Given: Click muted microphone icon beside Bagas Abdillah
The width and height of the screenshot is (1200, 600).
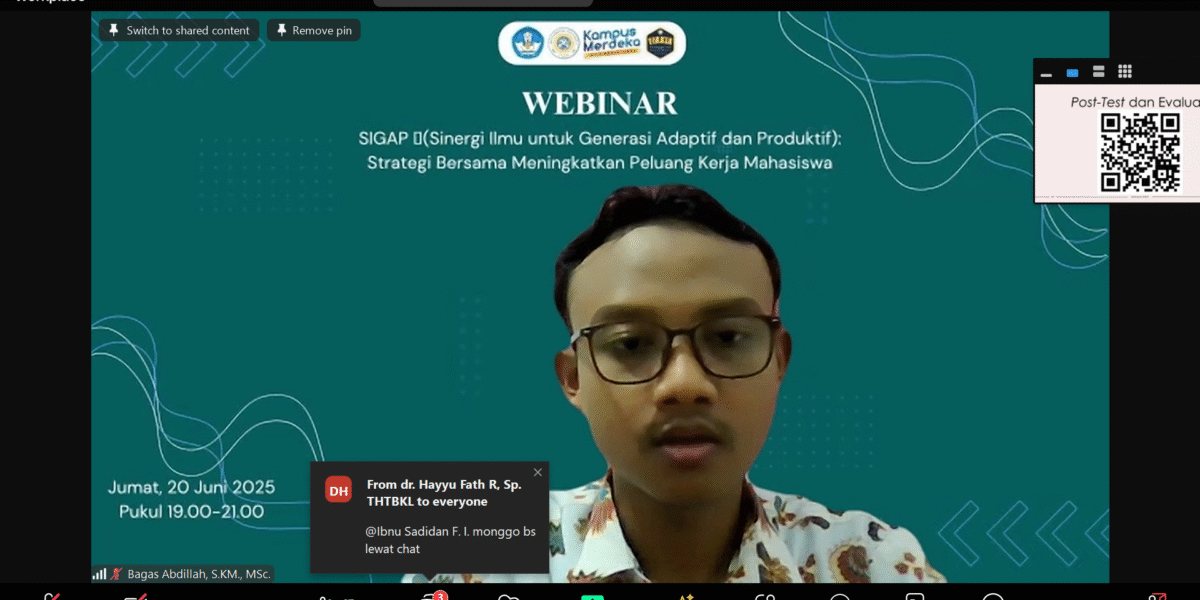Looking at the screenshot, I should click(x=116, y=574).
